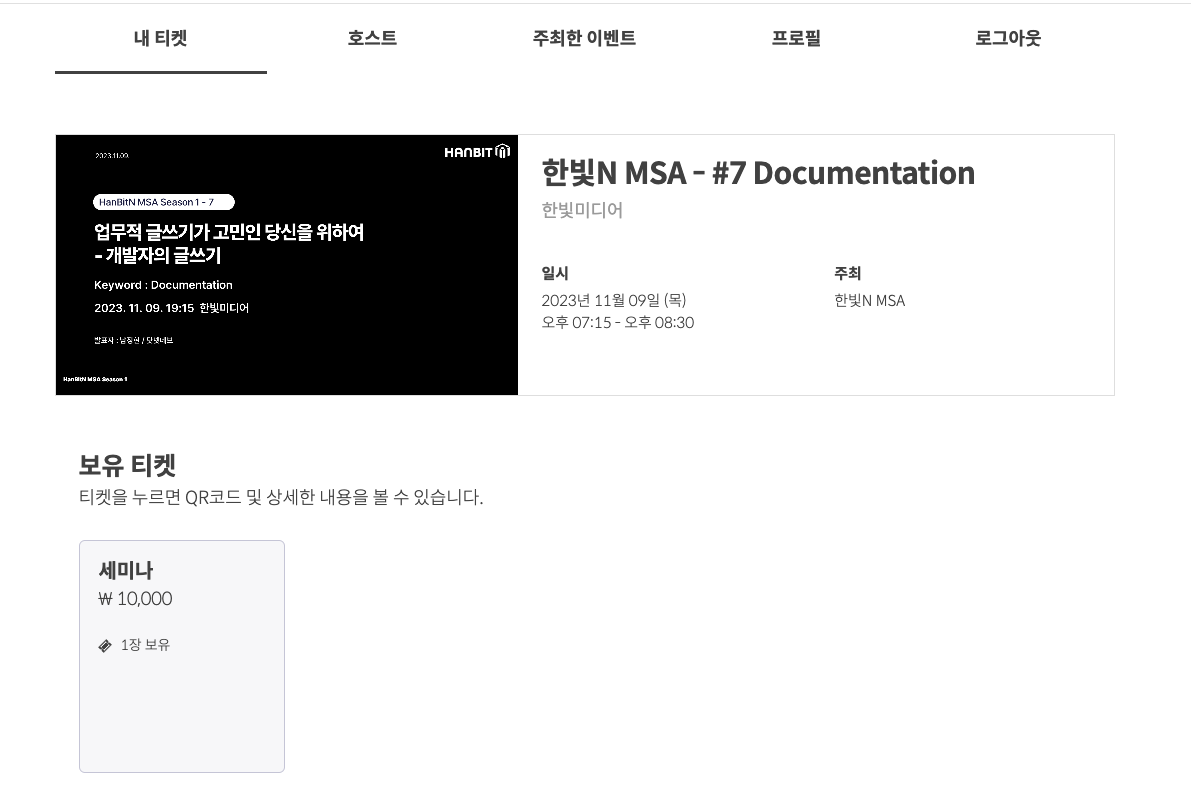Go to the 프로필 tab

[796, 38]
